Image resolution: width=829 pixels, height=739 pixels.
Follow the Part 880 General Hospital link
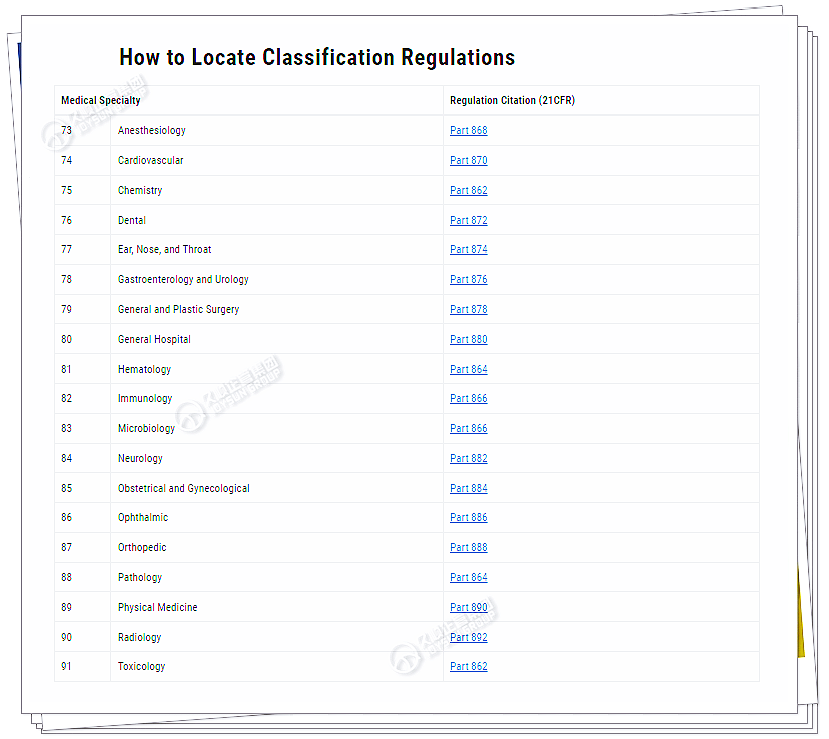tap(468, 340)
